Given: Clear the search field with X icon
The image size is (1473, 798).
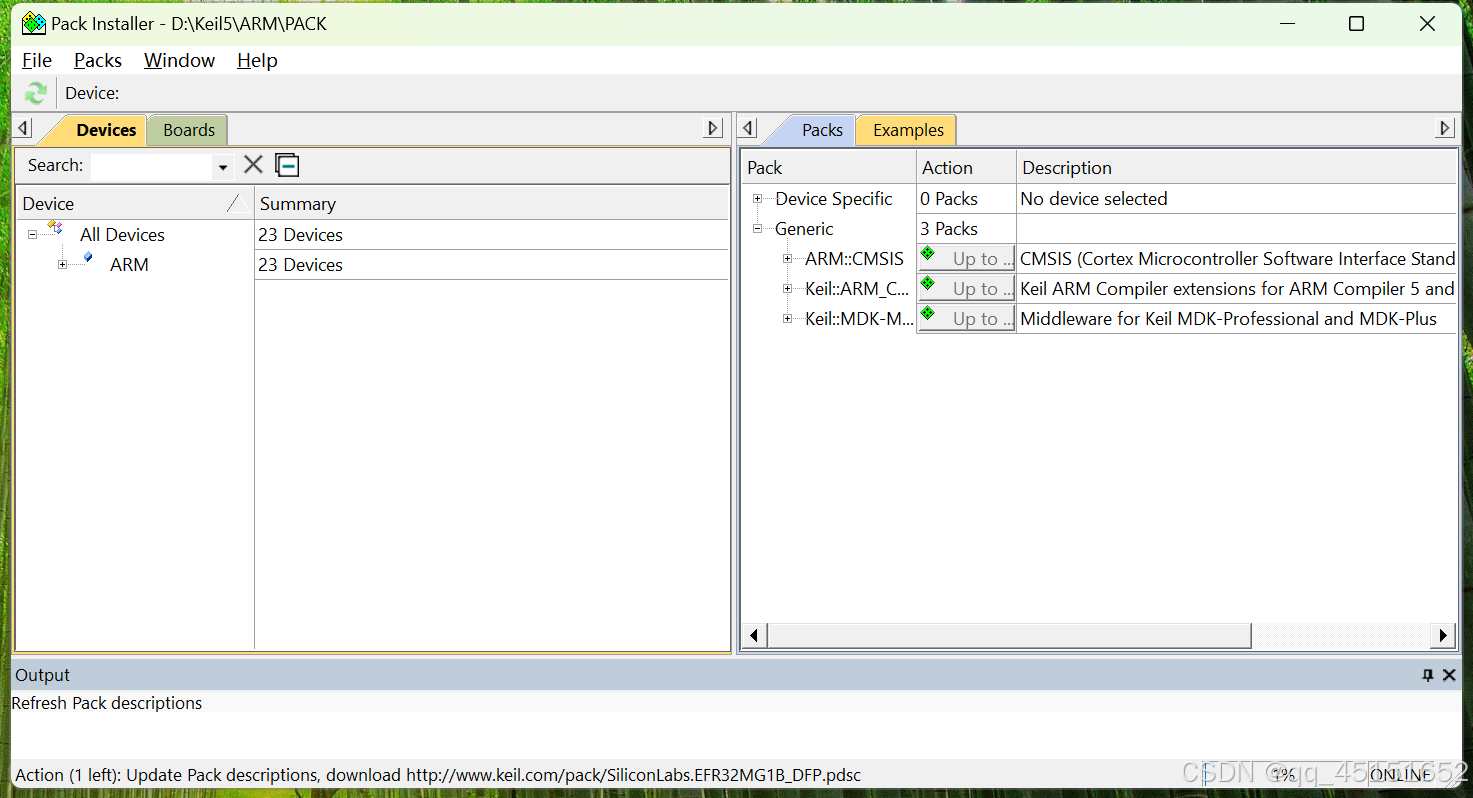Looking at the screenshot, I should point(253,165).
